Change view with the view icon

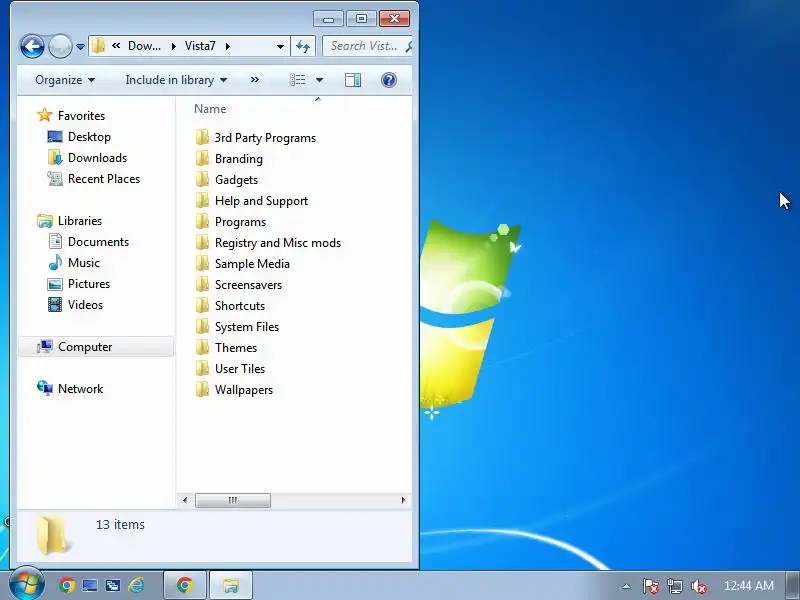(x=297, y=80)
